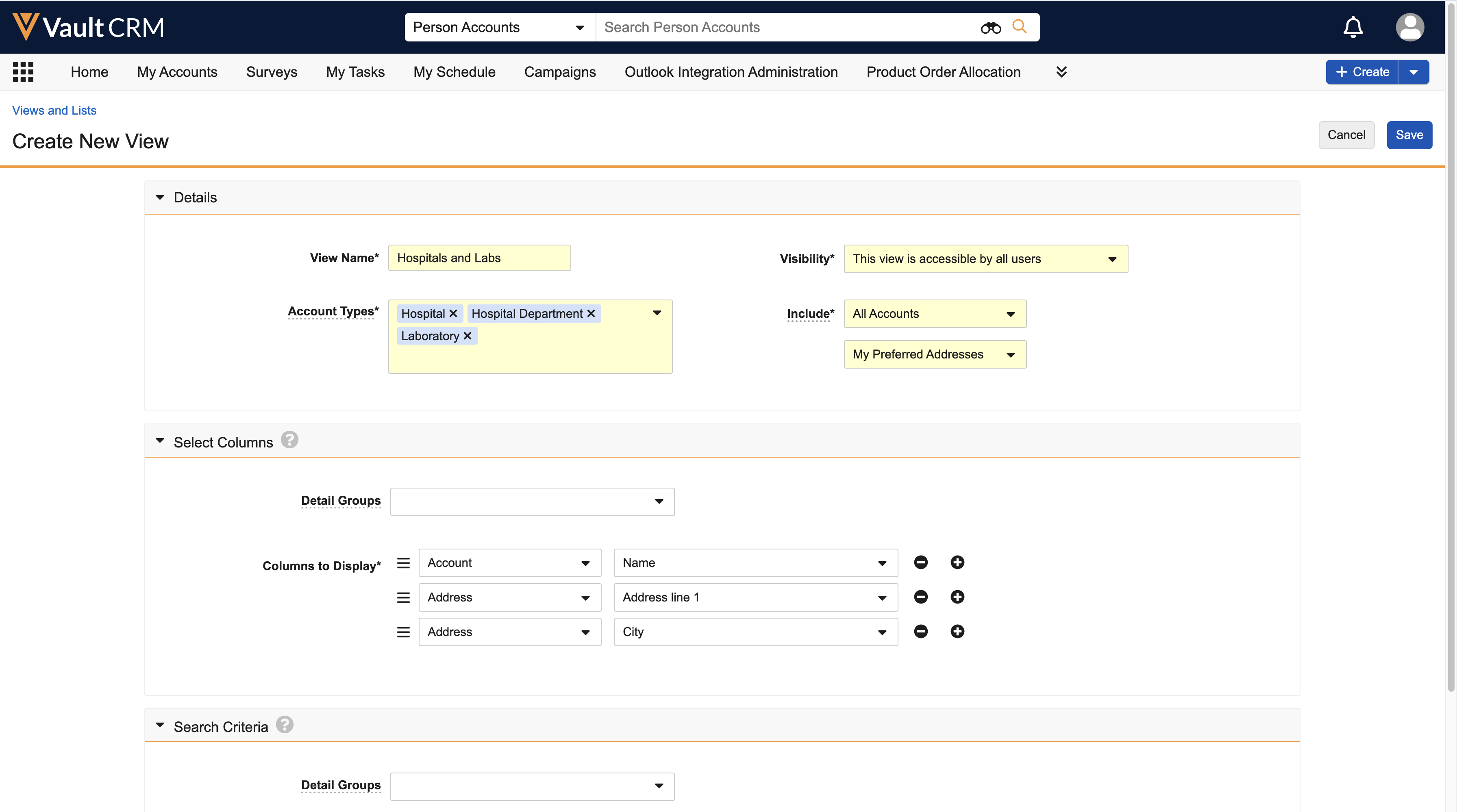Image resolution: width=1457 pixels, height=812 pixels.
Task: Save the new view
Action: click(x=1409, y=135)
